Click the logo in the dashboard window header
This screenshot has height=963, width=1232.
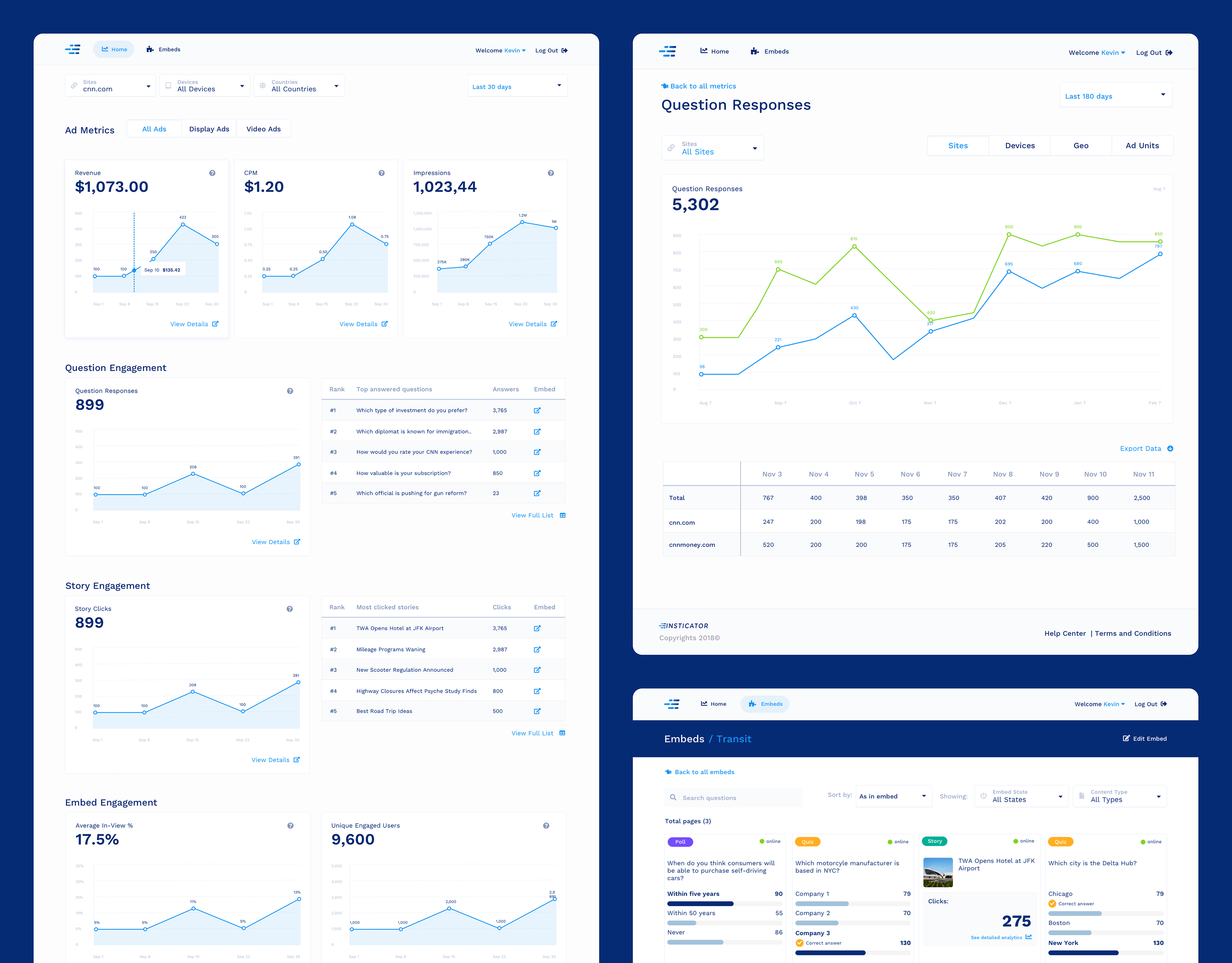[73, 50]
